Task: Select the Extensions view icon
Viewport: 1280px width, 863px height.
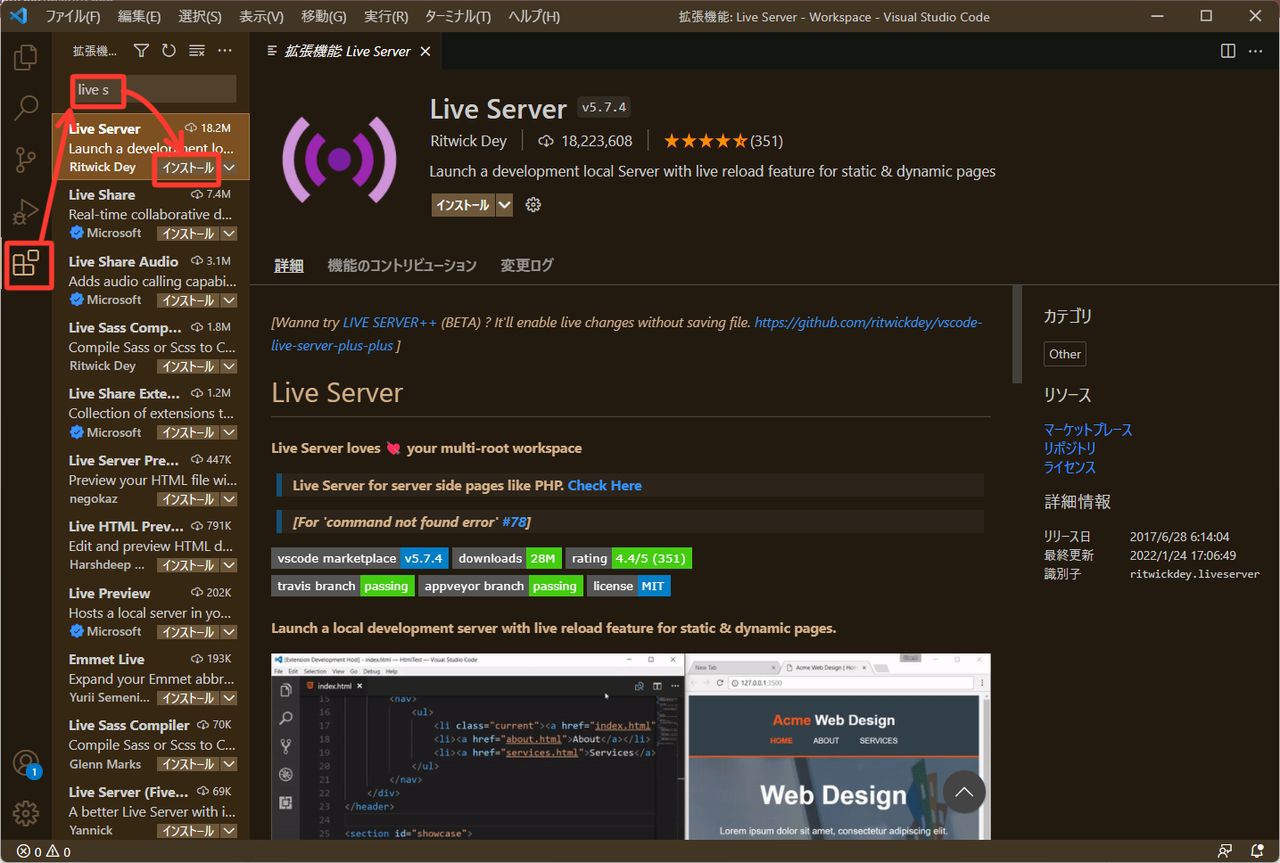Action: 26,264
